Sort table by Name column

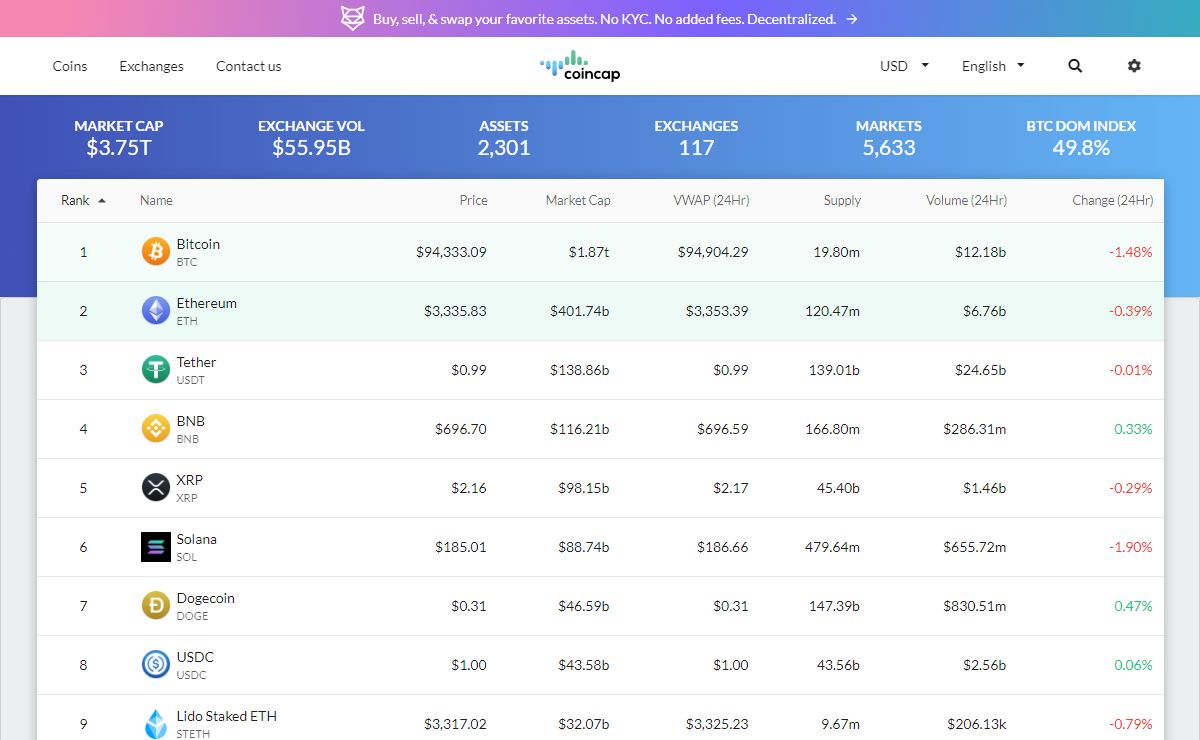click(156, 200)
